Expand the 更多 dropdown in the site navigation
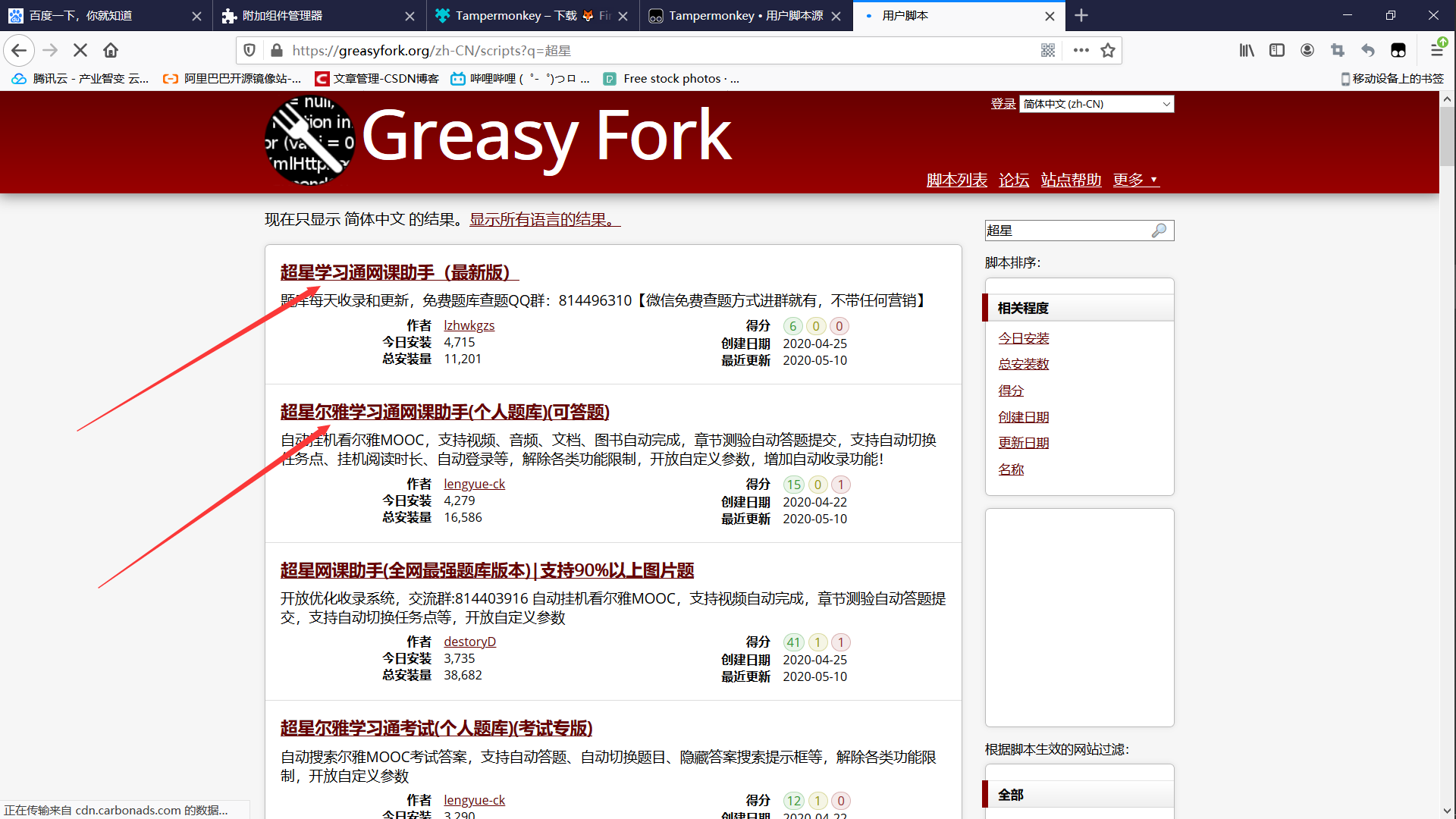 [1135, 180]
